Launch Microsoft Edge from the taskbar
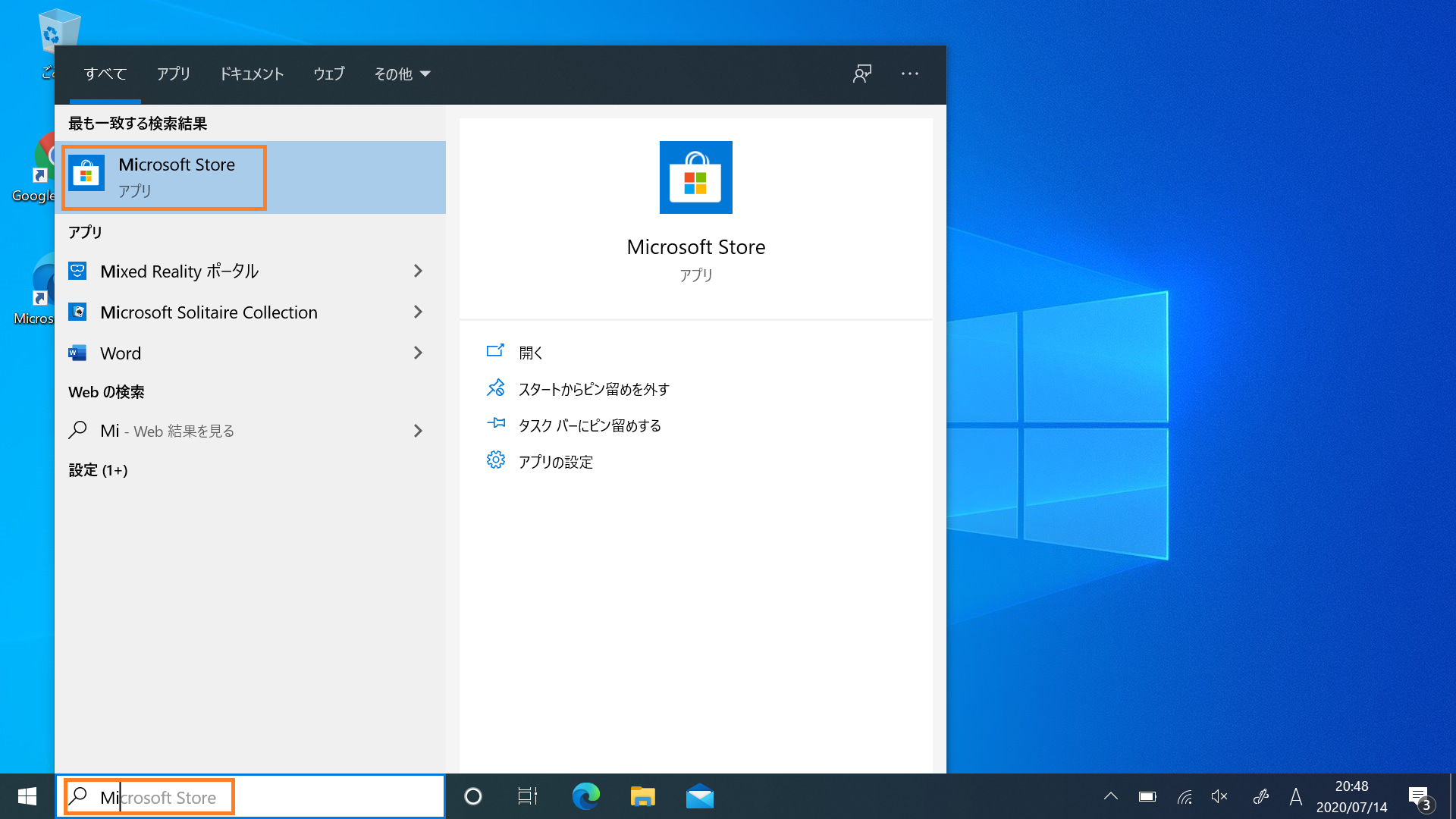This screenshot has width=1456, height=819. click(x=585, y=796)
